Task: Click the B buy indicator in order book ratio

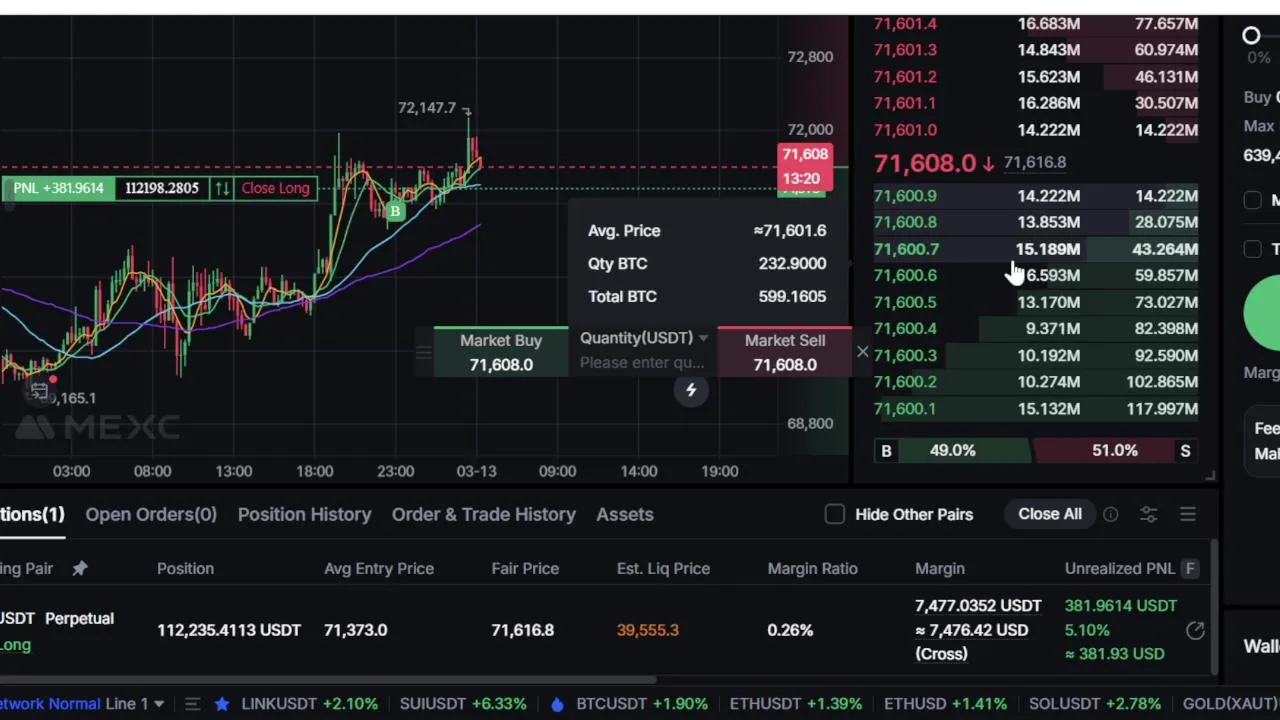Action: [886, 451]
